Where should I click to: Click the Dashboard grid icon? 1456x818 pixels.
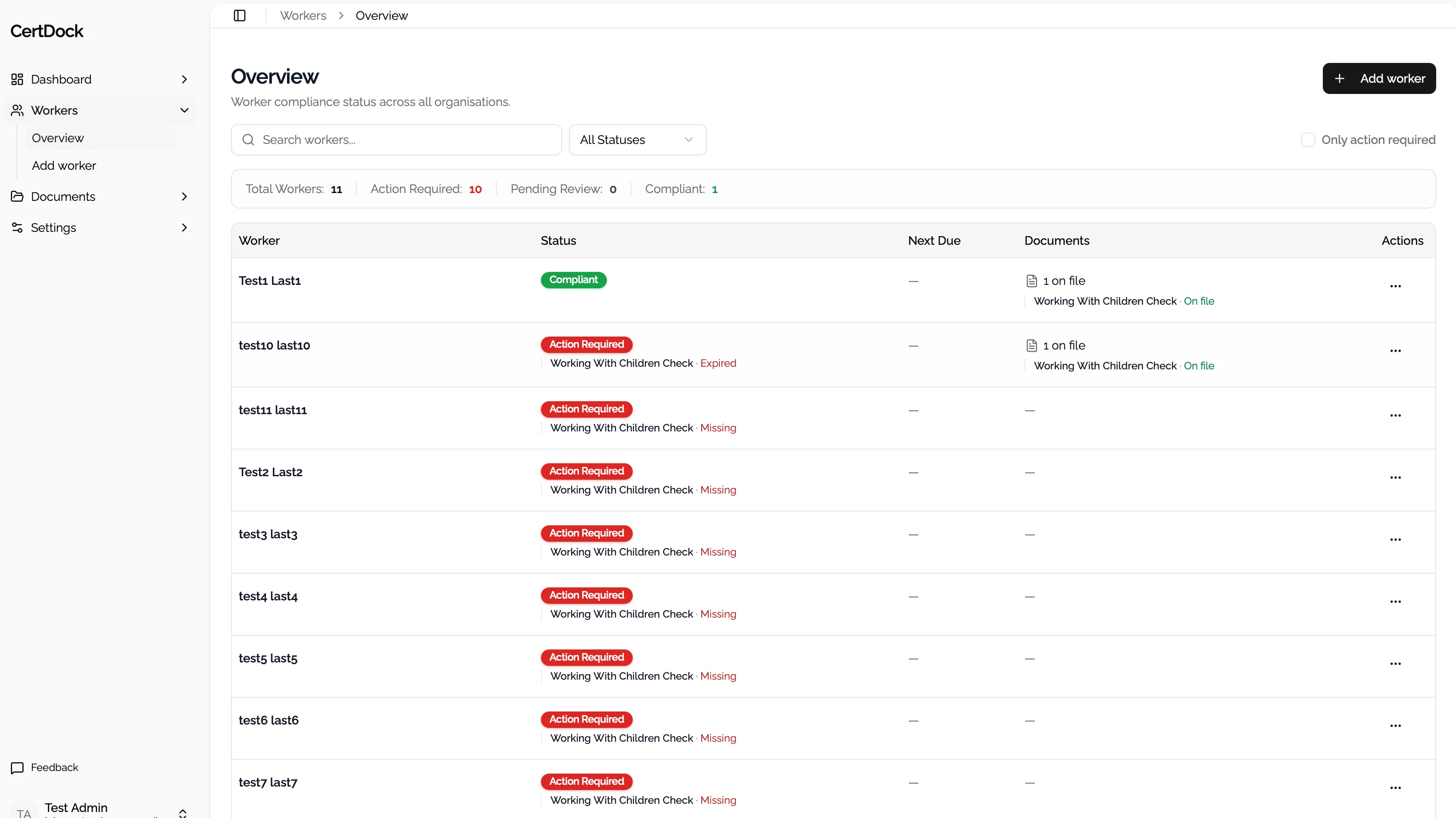pos(17,79)
